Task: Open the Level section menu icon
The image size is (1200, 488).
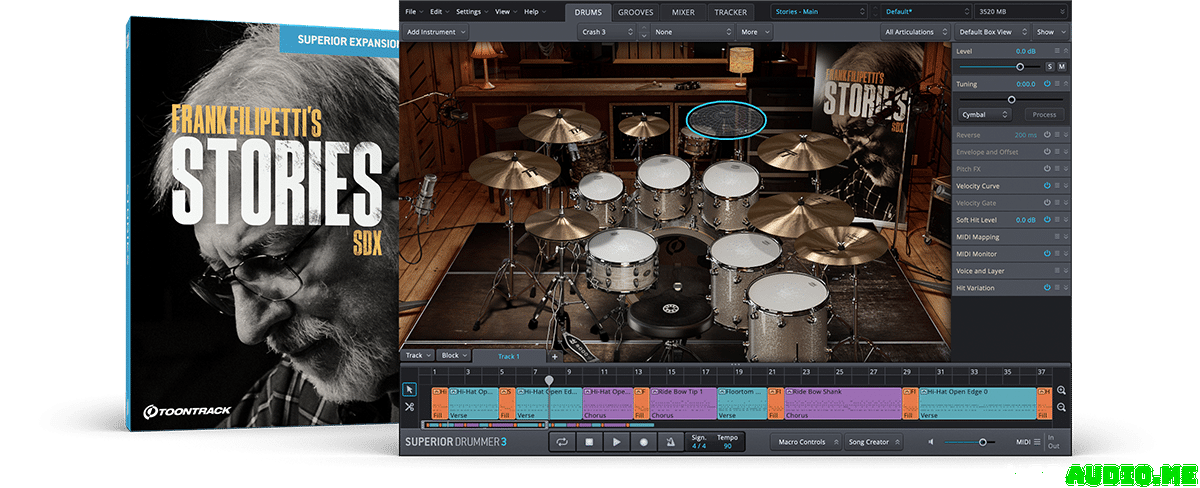Action: tap(1057, 51)
